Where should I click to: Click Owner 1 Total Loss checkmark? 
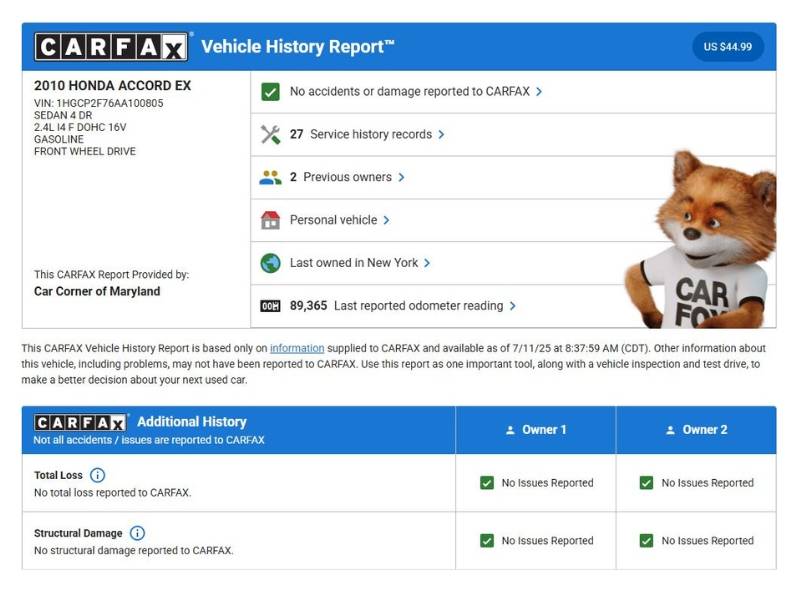click(487, 483)
